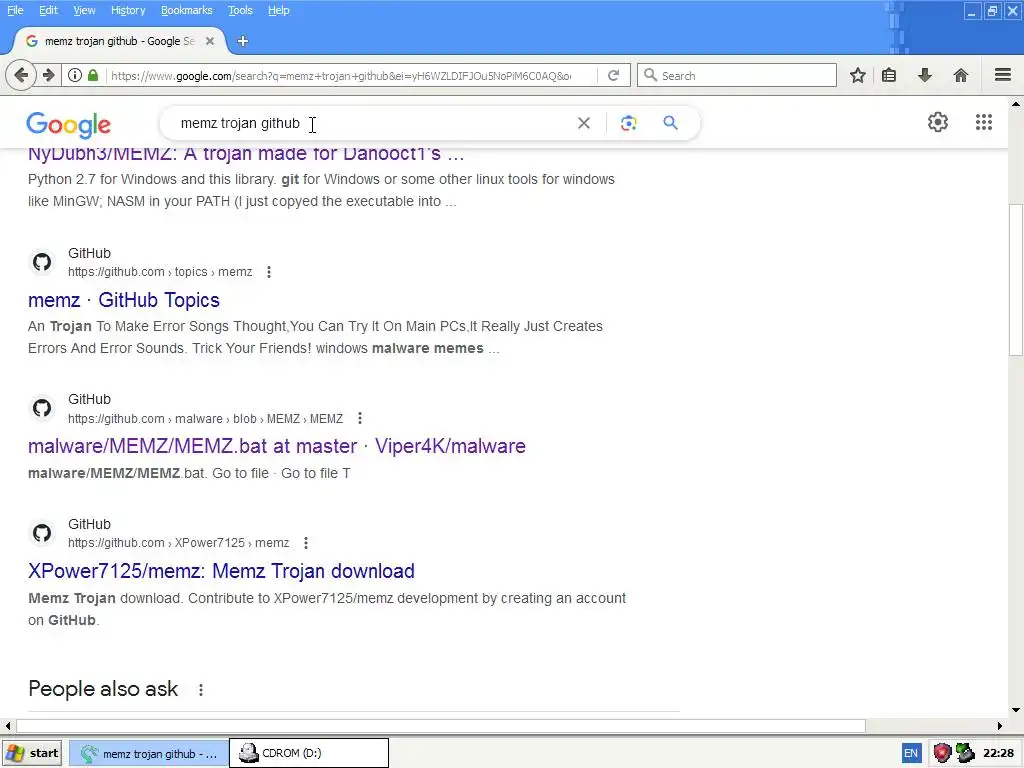Click the scroll down arrow
Screen dimensions: 1024x768
point(1016,710)
